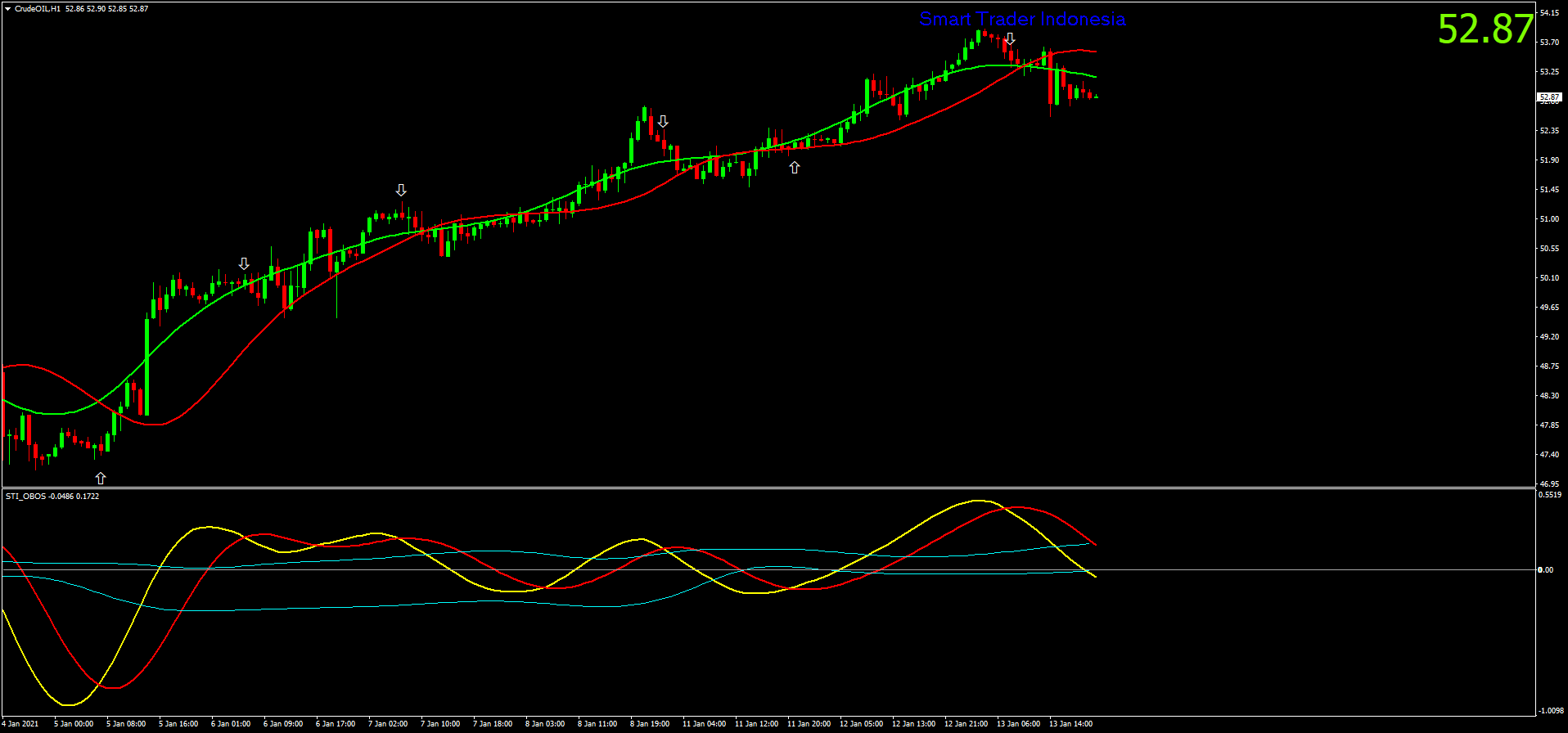Click the 12 Jan 05:00 time axis label
Screen dimensions: 1568x733
pyautogui.click(x=862, y=724)
